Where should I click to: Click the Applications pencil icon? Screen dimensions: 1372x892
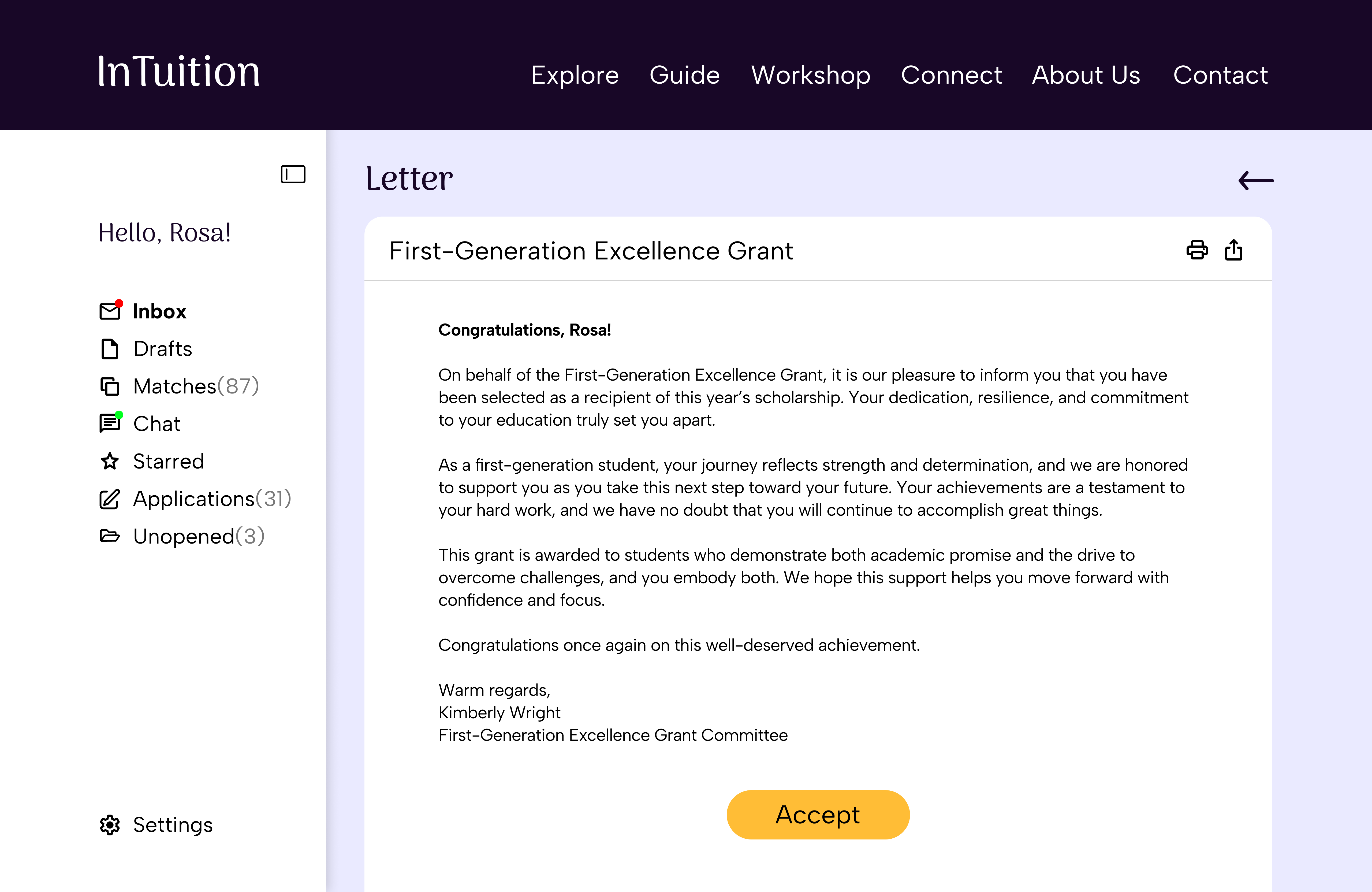[110, 499]
